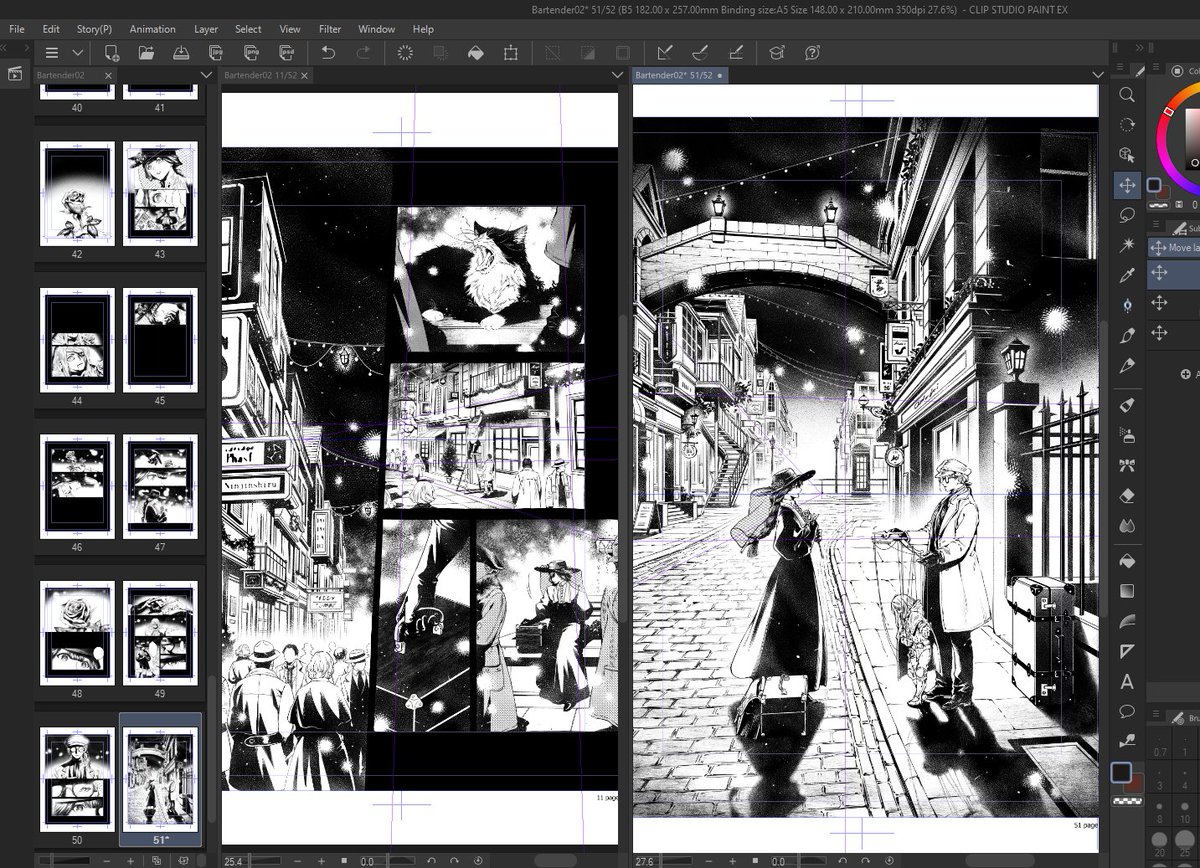This screenshot has width=1200, height=868.
Task: Select the Eyedropper tool
Action: (x=1127, y=274)
